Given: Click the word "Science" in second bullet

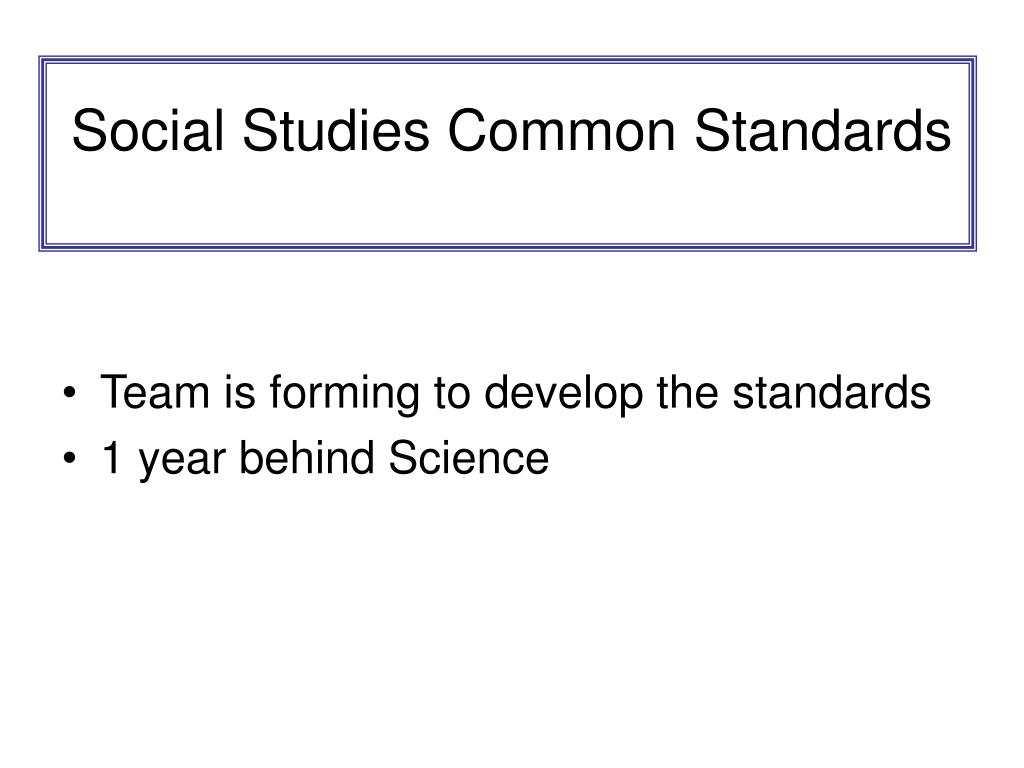Looking at the screenshot, I should coord(468,458).
